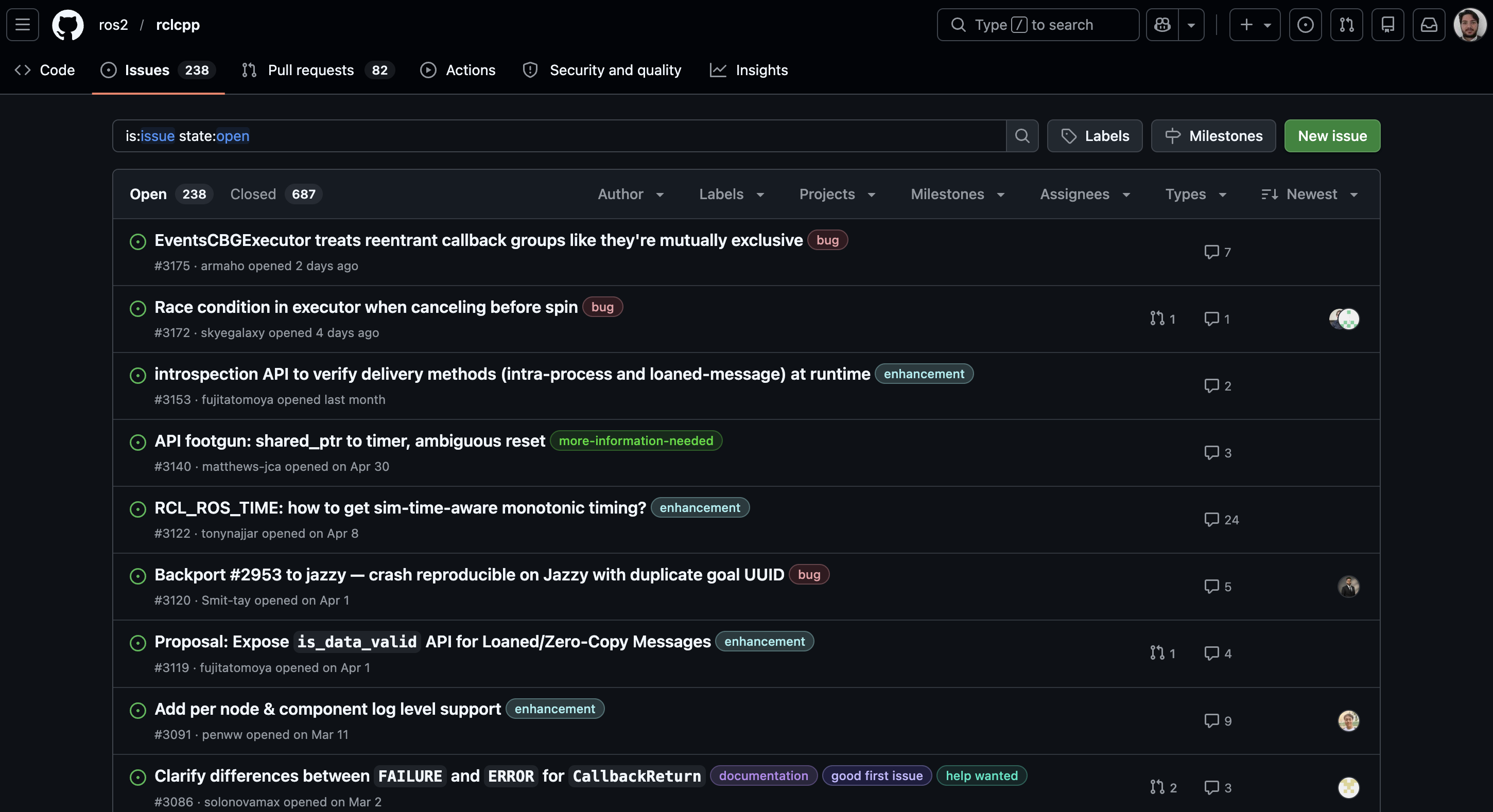Screen dimensions: 1493x812
Task: Open your pull requests header icon
Action: pos(1346,24)
